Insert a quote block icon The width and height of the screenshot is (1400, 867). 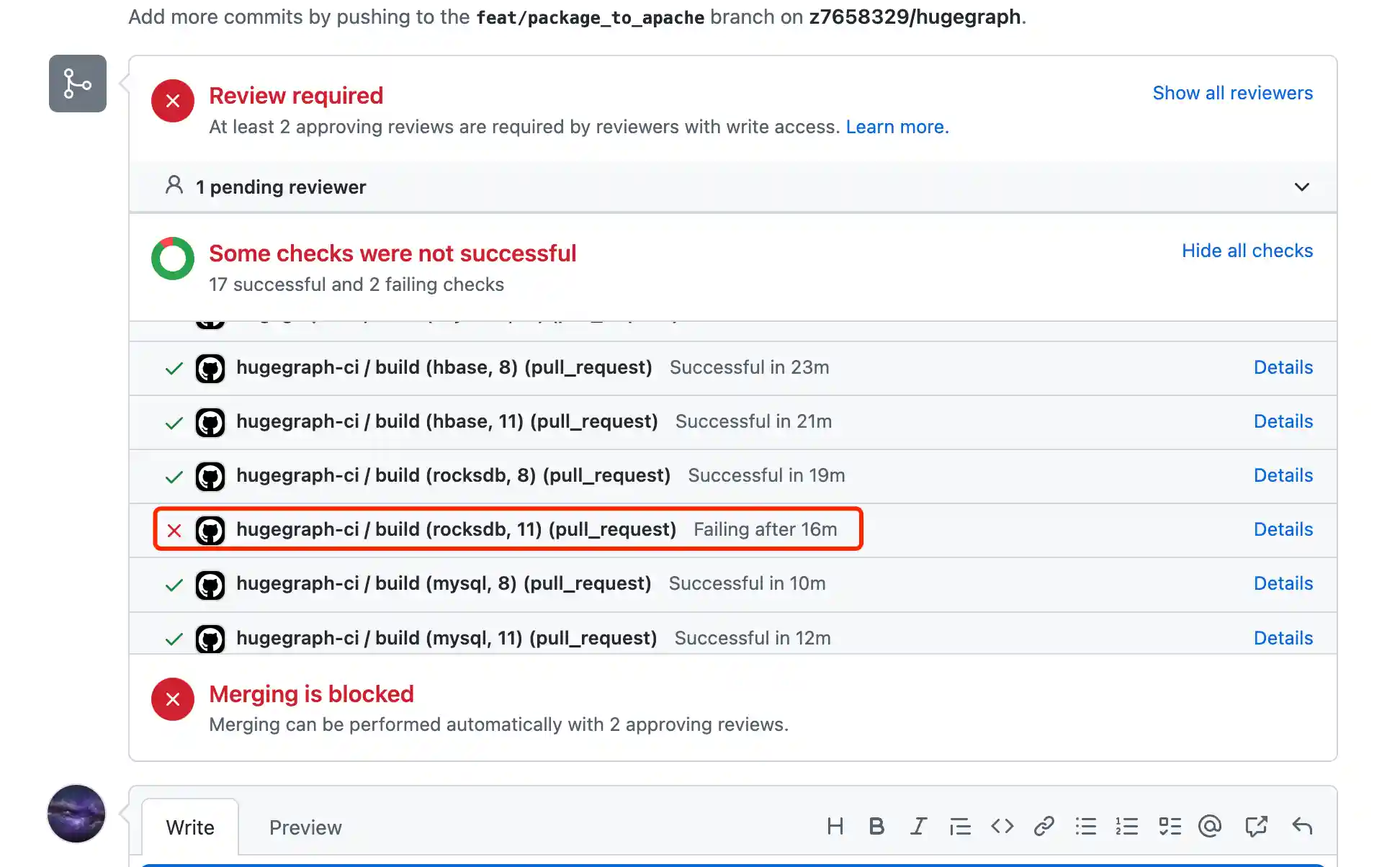[960, 827]
